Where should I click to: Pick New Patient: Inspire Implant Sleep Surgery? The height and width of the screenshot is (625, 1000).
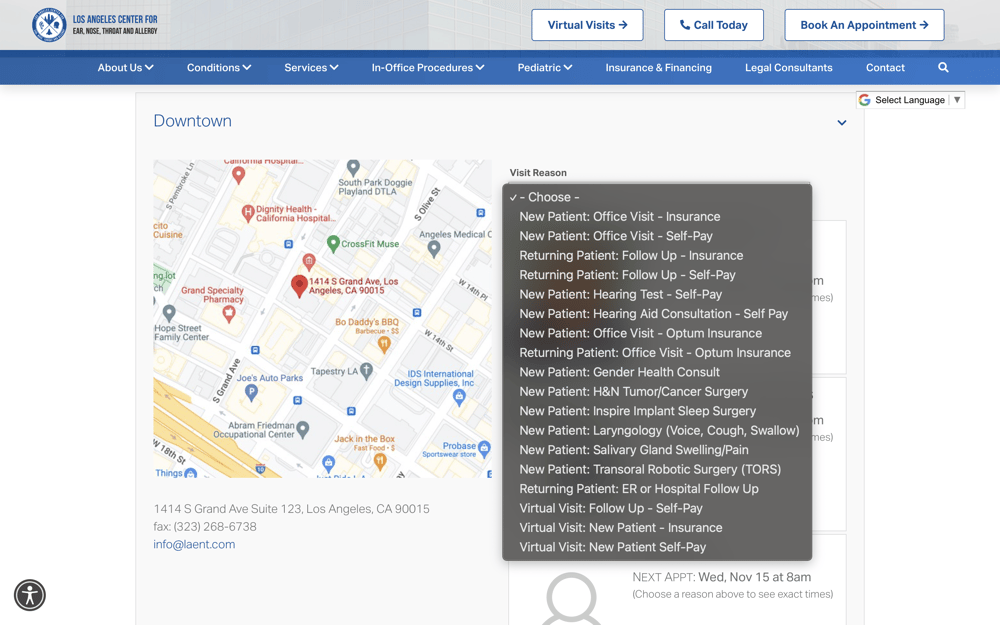click(x=657, y=411)
